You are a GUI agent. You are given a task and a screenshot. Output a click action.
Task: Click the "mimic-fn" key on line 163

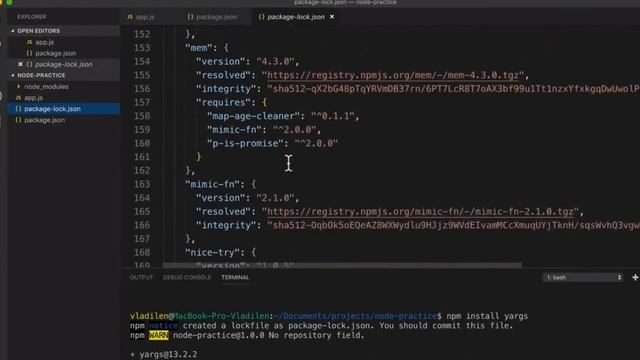point(212,184)
